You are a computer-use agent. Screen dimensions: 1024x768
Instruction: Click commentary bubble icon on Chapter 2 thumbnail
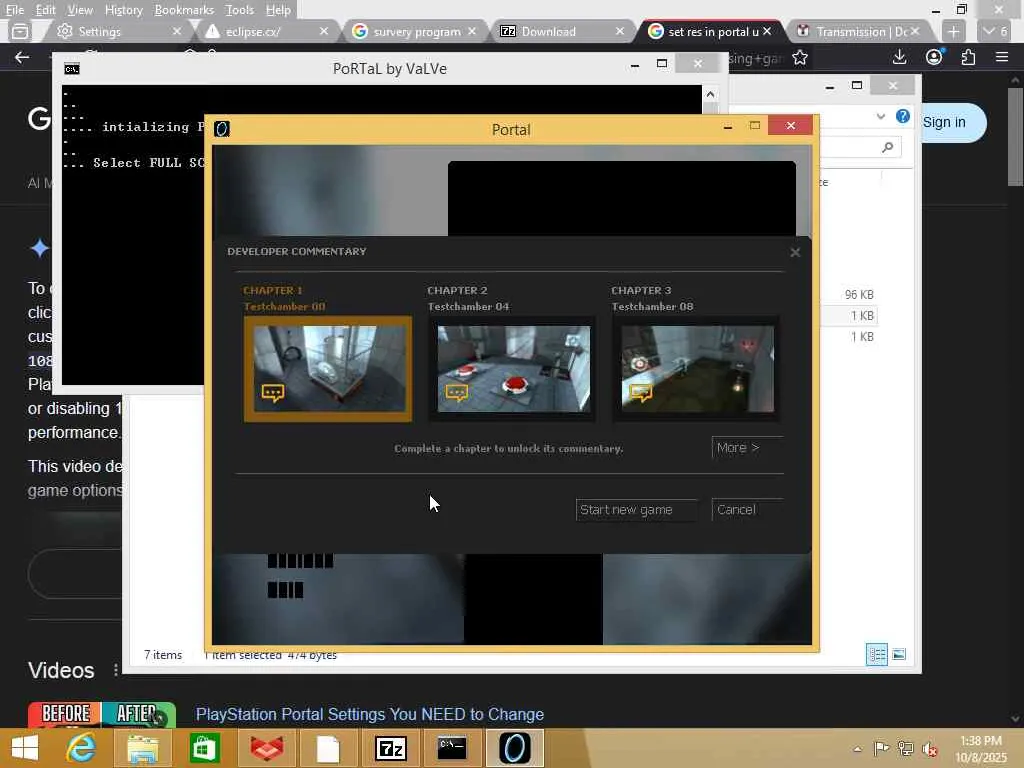(457, 392)
